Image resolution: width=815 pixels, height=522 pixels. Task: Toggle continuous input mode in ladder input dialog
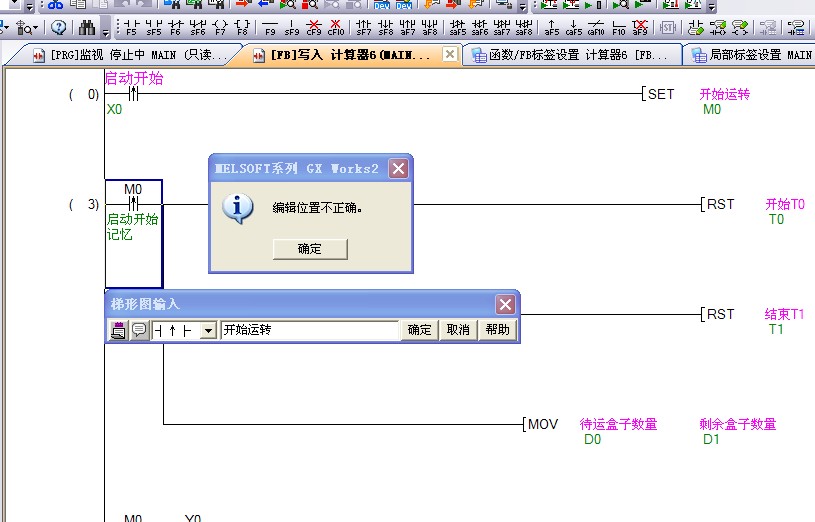point(118,330)
